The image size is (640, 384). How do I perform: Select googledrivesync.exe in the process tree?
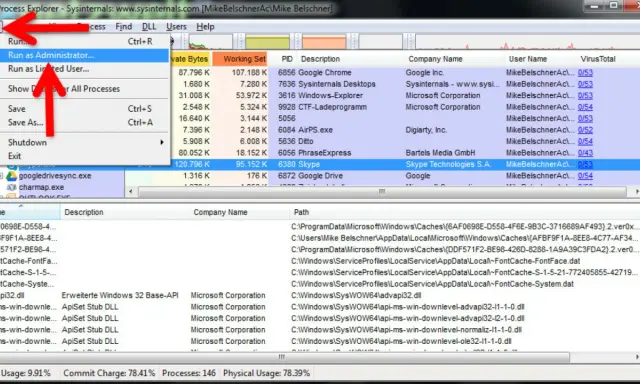[55, 176]
